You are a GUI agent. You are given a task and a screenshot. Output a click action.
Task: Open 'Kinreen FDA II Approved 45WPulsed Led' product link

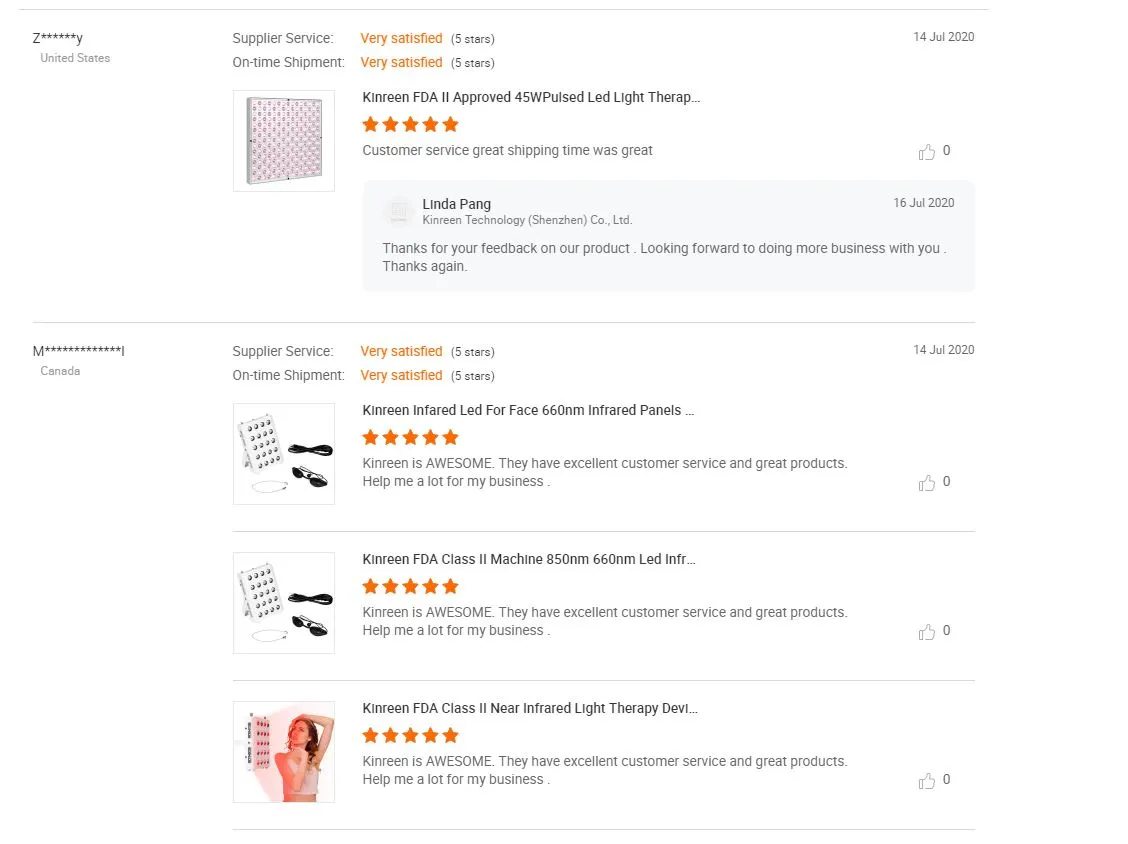click(x=531, y=97)
